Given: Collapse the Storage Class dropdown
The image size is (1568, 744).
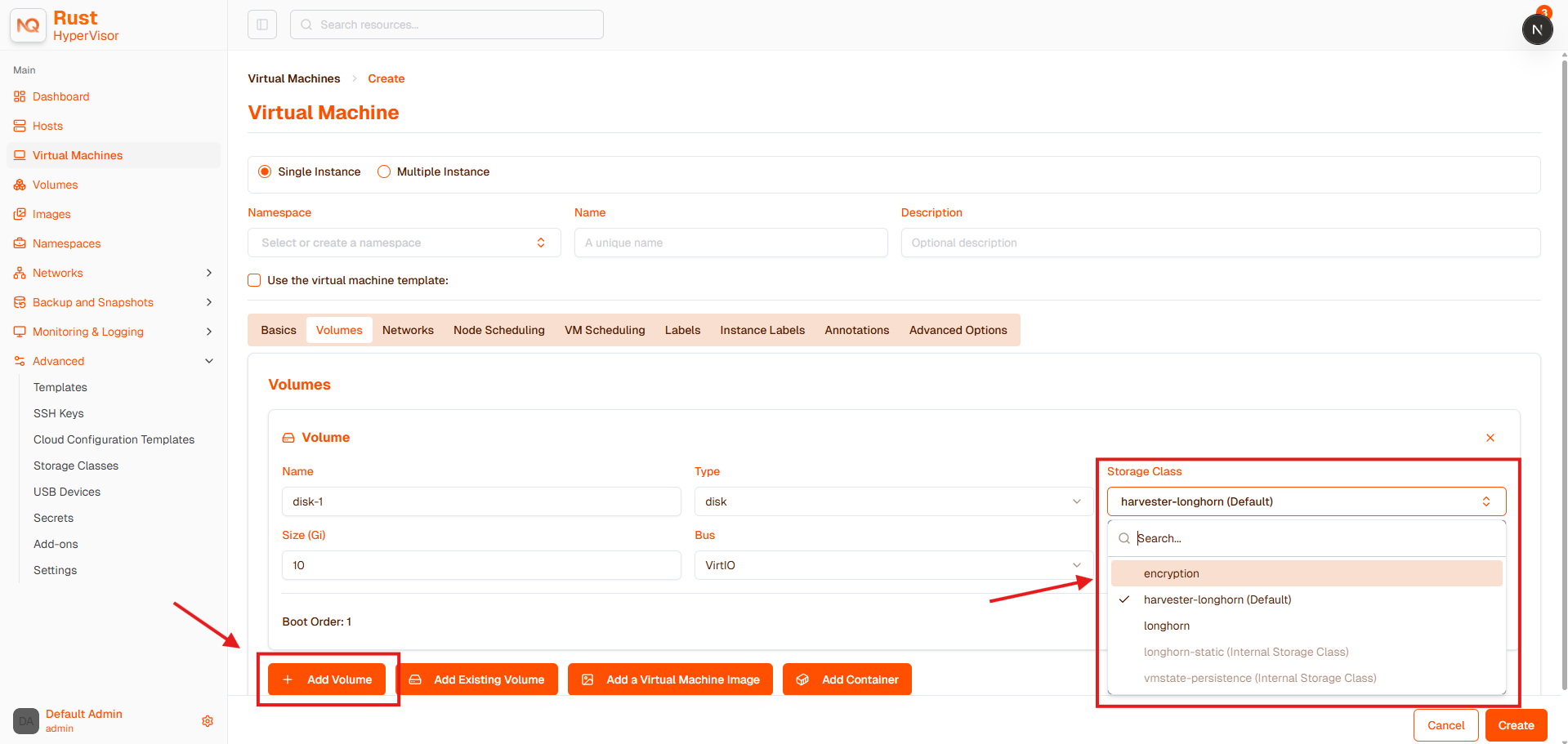Looking at the screenshot, I should tap(1307, 501).
